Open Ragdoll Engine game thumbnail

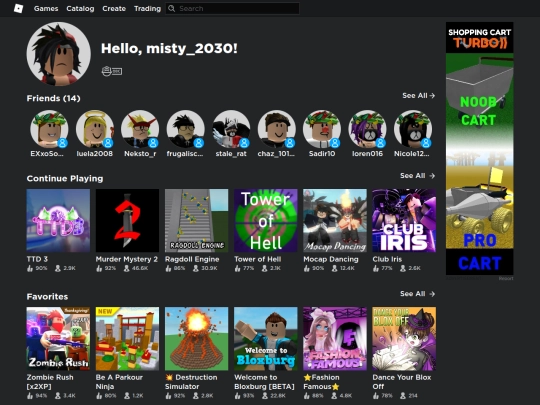coord(197,220)
